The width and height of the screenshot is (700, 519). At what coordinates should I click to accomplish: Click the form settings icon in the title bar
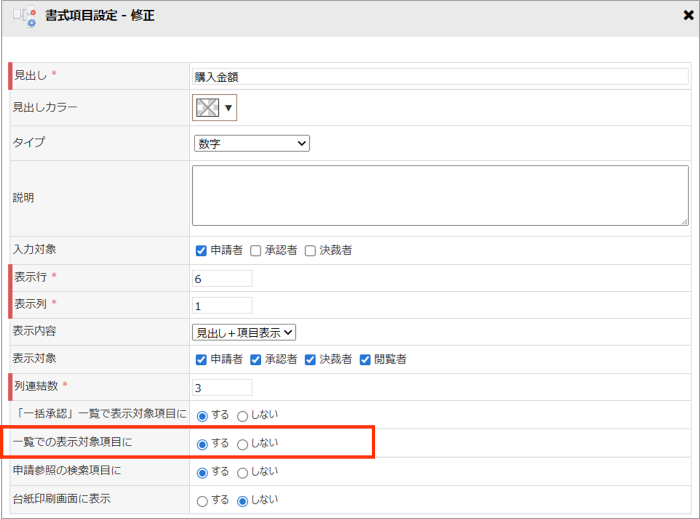(x=24, y=17)
